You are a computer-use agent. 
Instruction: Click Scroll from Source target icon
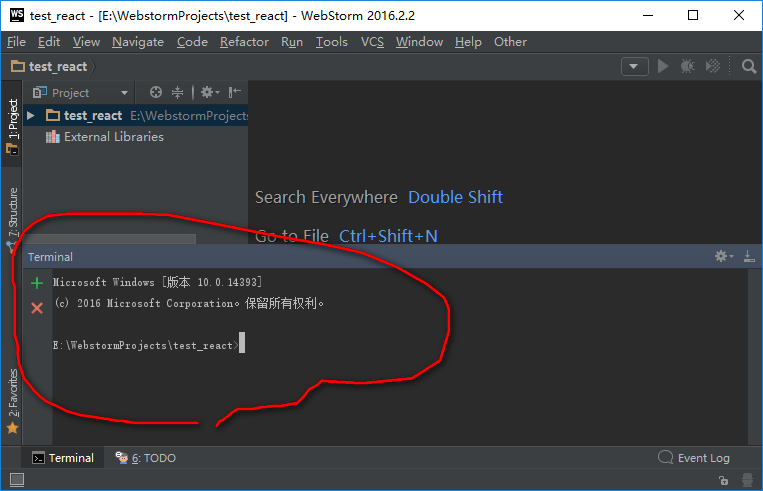pos(157,92)
